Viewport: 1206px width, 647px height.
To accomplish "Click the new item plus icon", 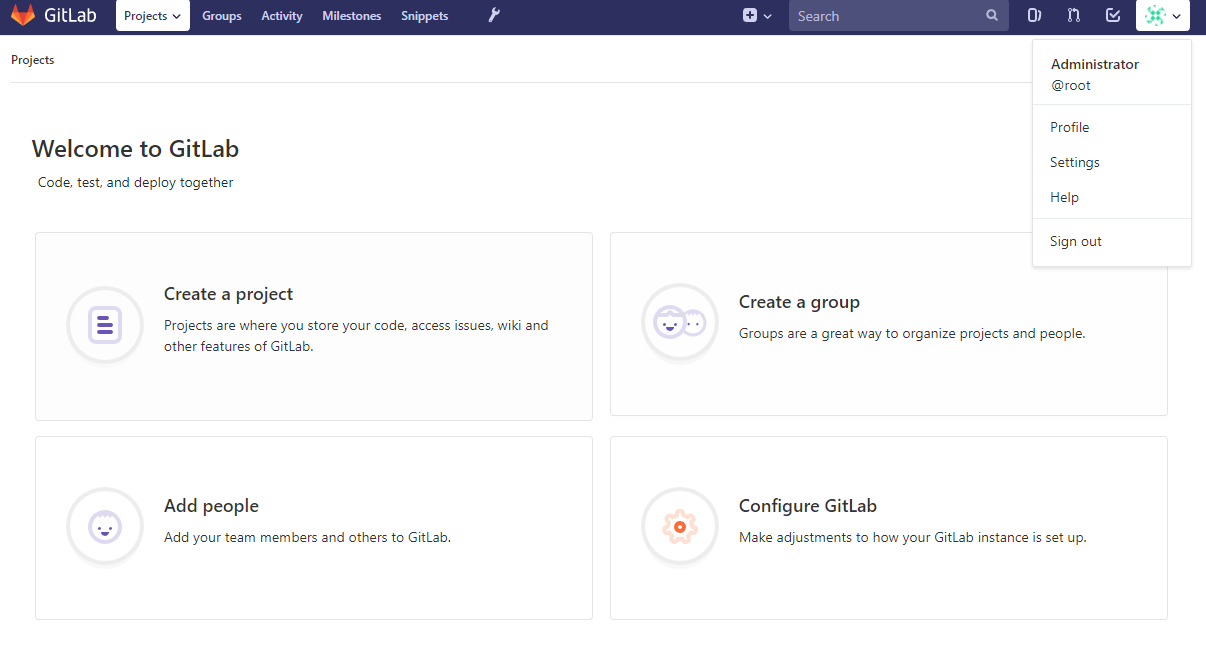I will [750, 16].
